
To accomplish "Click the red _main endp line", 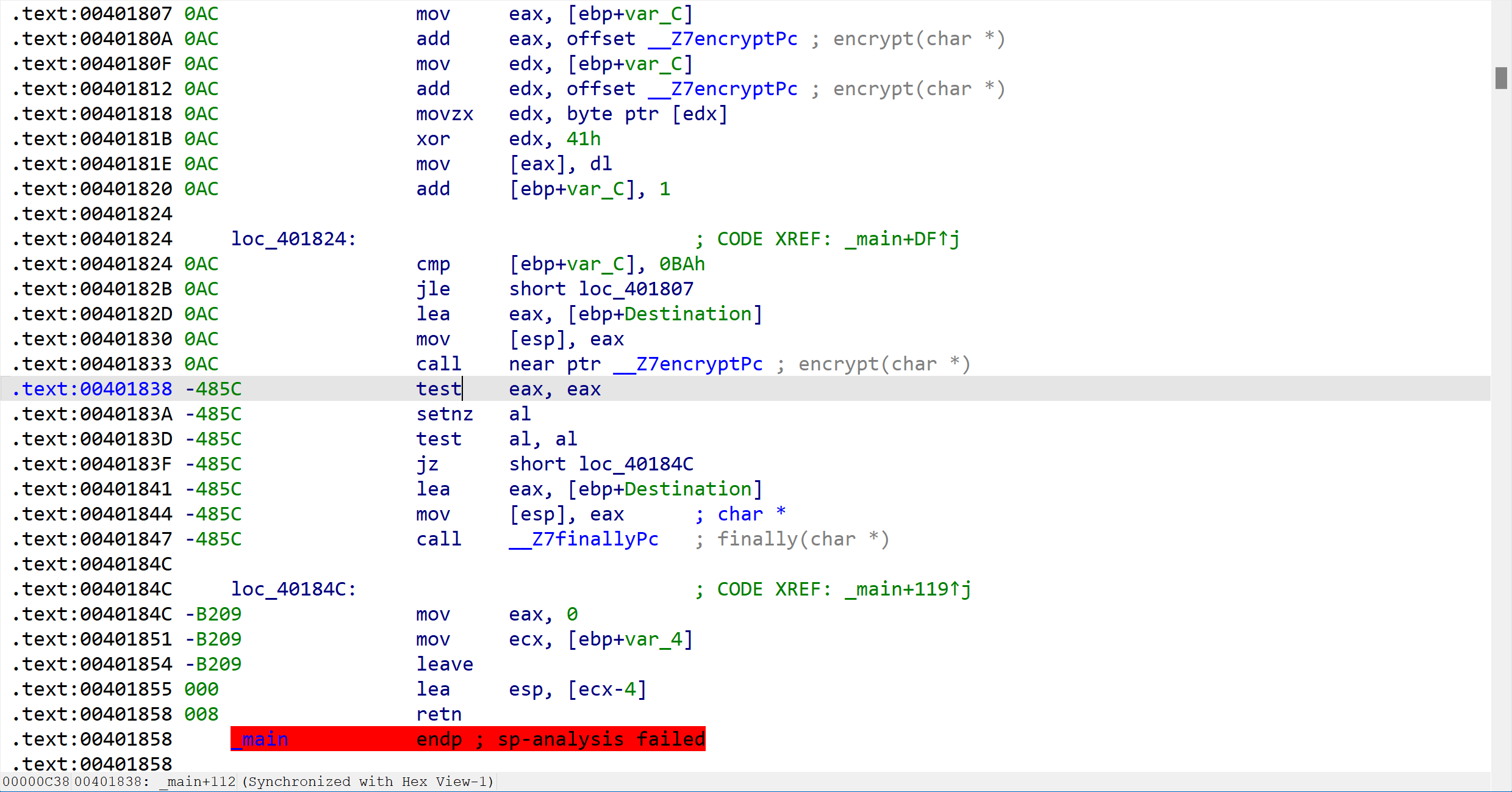I will click(x=467, y=740).
